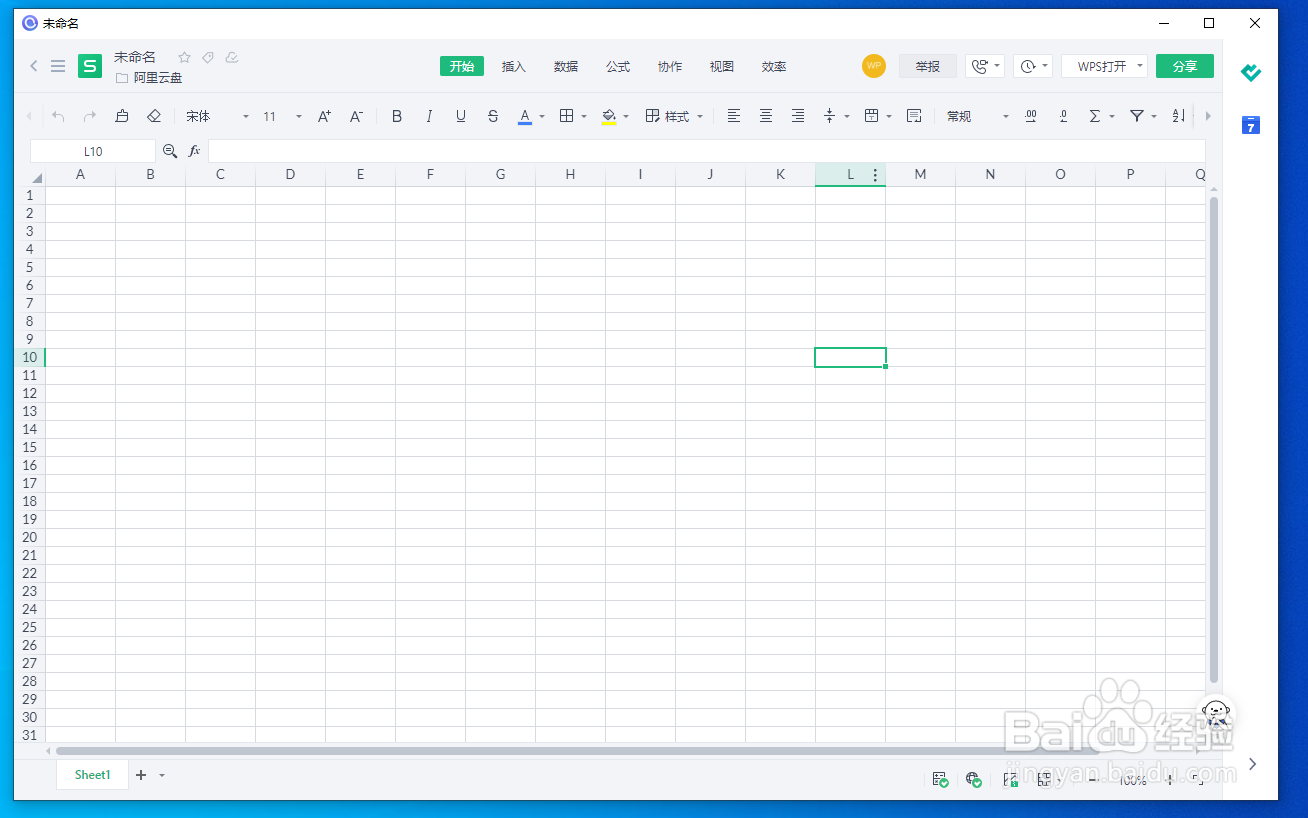The height and width of the screenshot is (818, 1308).
Task: Toggle bold formatting
Action: (397, 116)
